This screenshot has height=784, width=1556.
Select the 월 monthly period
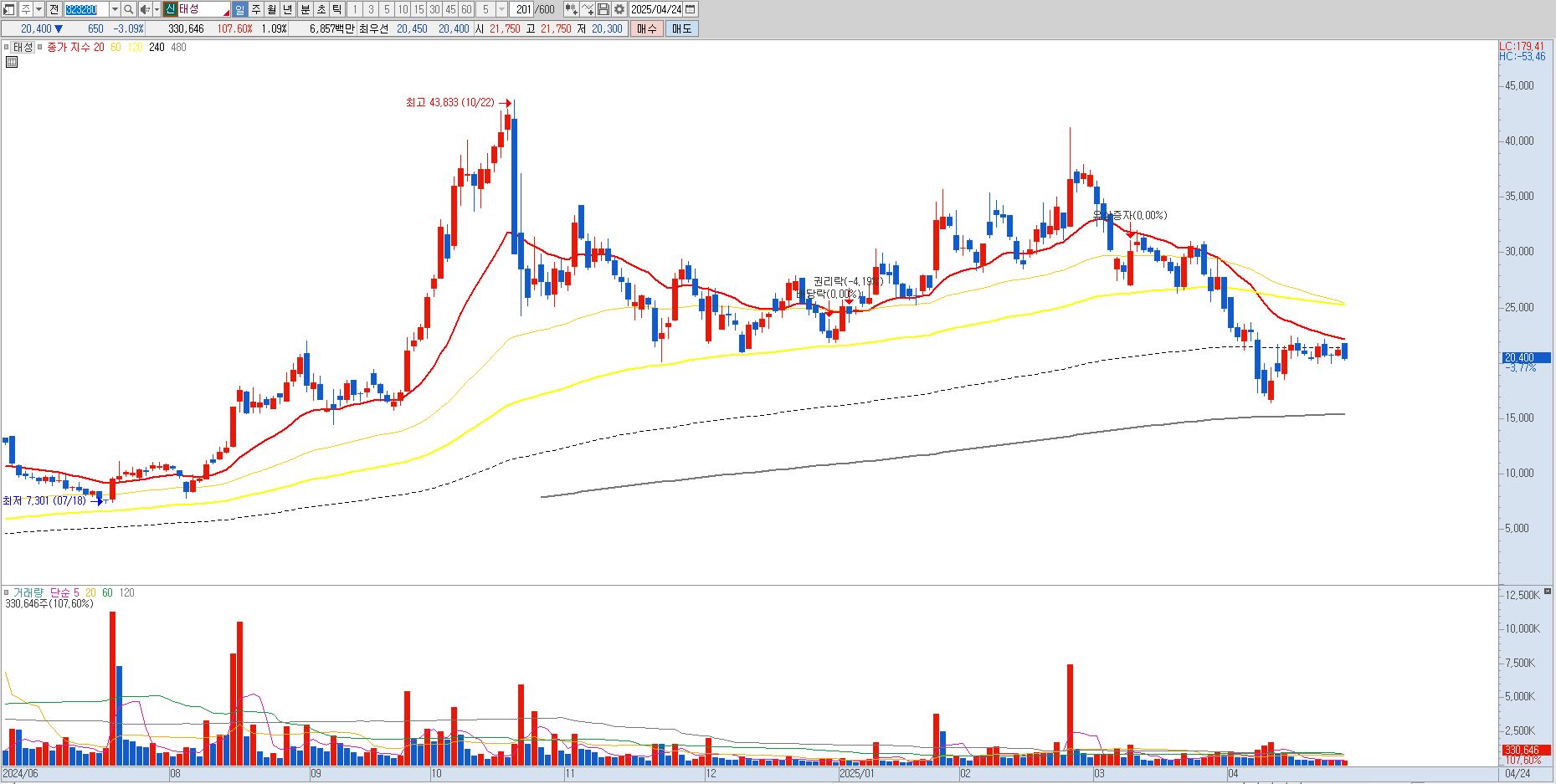coord(272,9)
